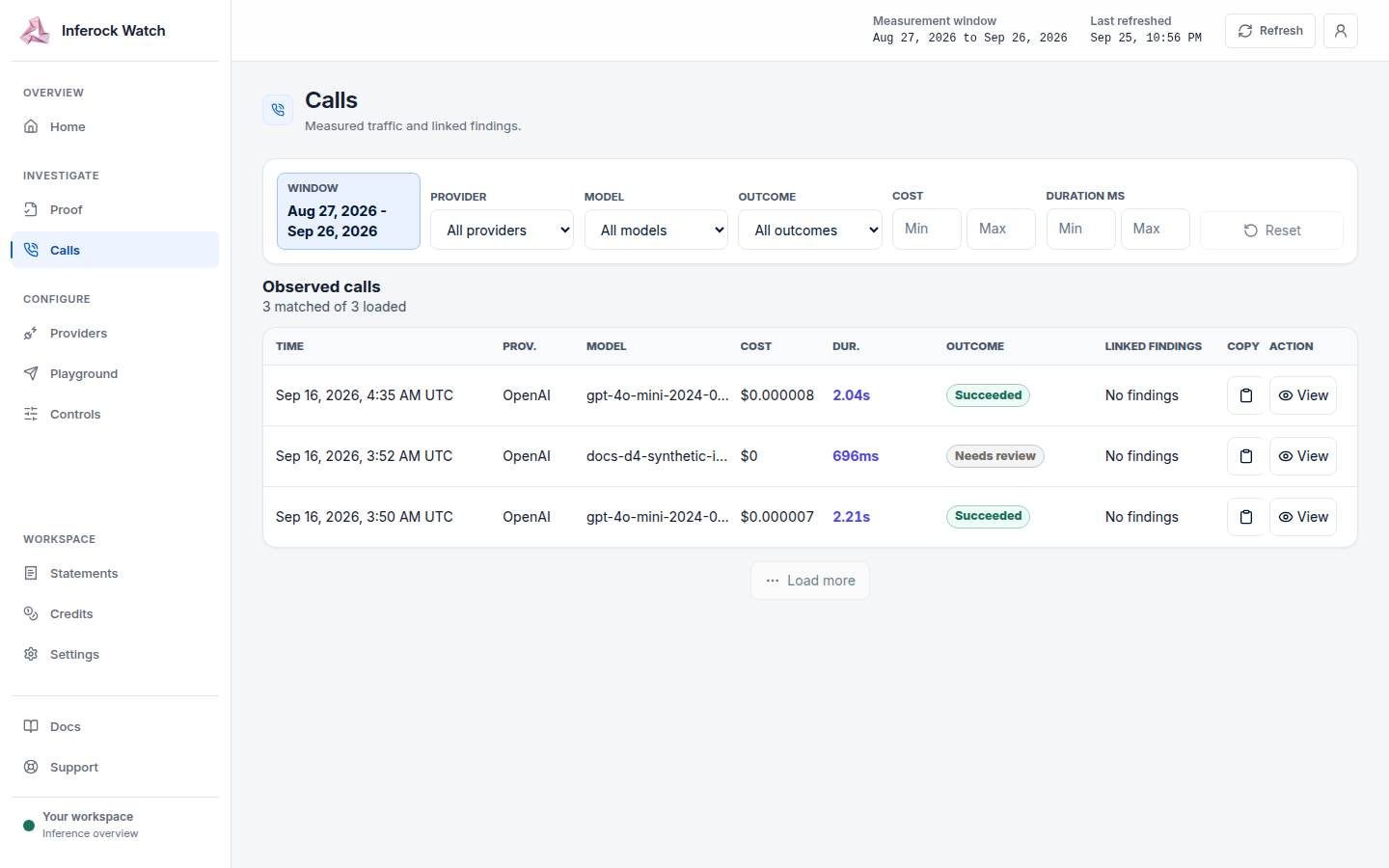View the 3:52 AM call details
The image size is (1389, 868).
tap(1303, 456)
